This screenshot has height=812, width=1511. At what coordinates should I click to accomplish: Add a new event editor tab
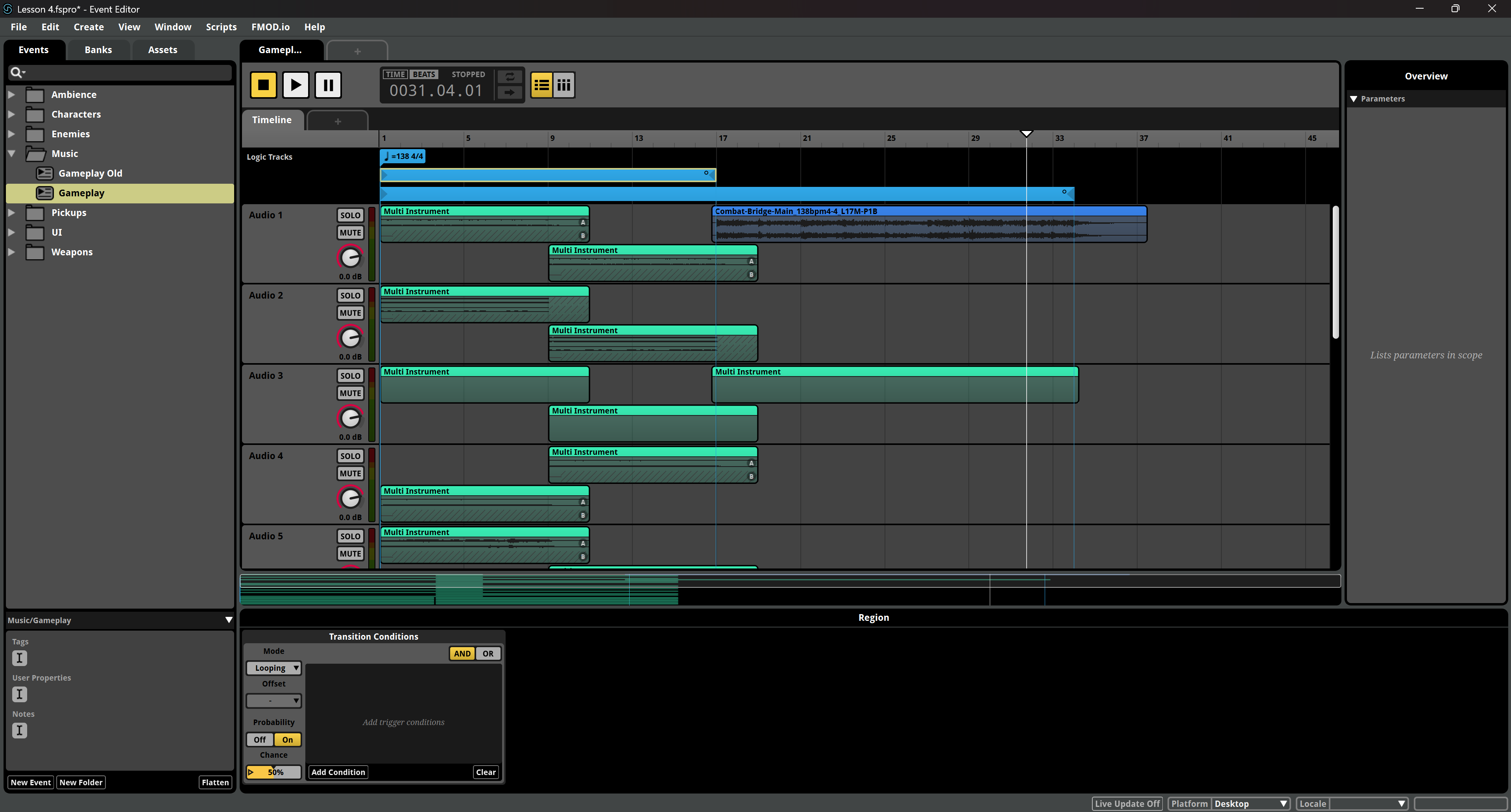[x=357, y=51]
